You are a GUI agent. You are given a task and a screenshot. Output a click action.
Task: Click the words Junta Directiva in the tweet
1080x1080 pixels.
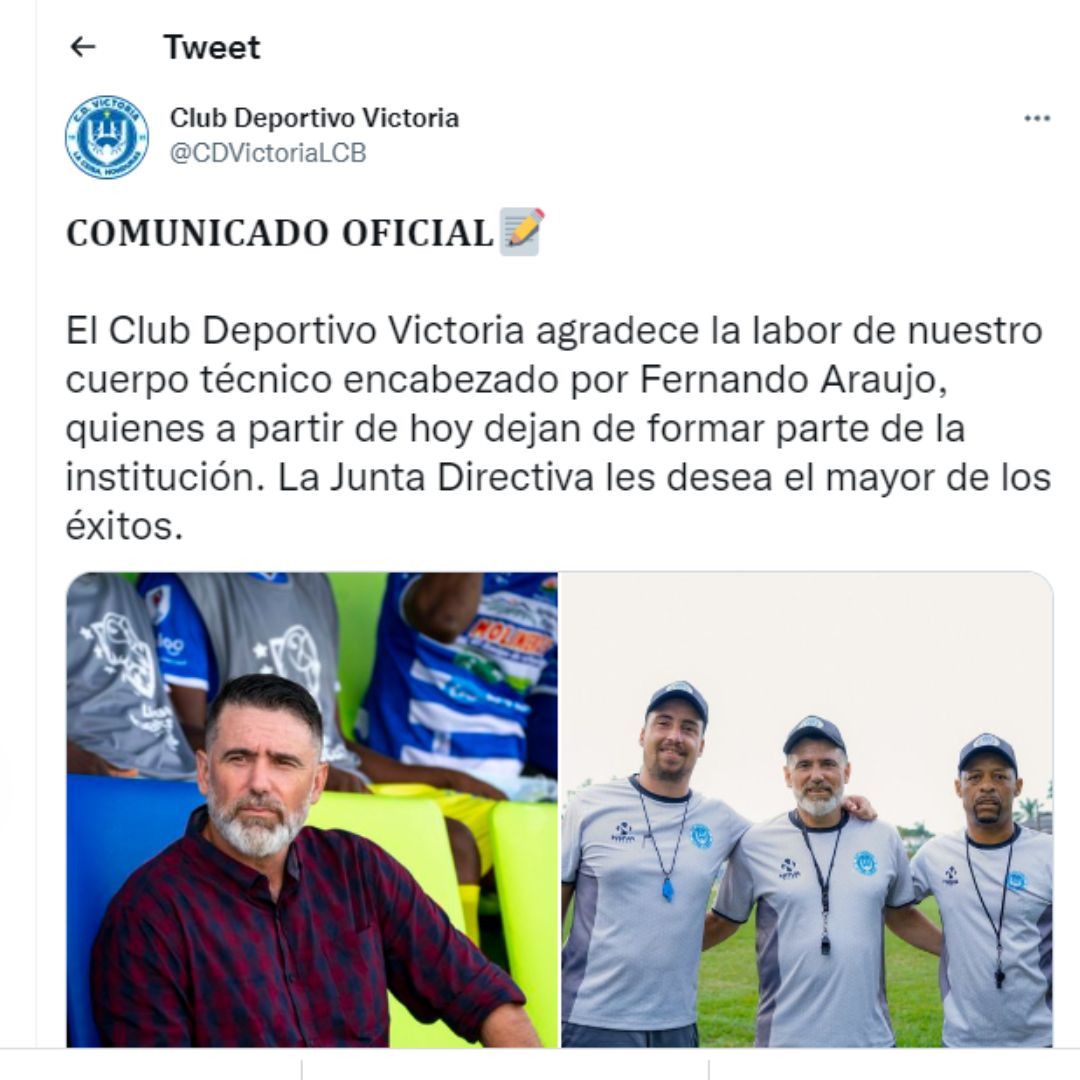point(461,477)
